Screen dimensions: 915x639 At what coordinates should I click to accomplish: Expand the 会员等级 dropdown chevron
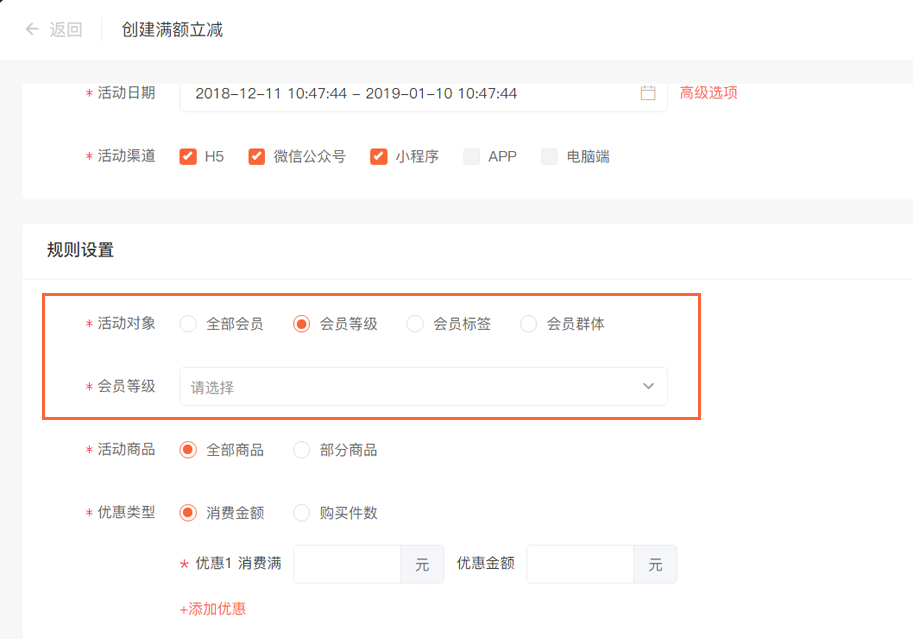pyautogui.click(x=648, y=386)
